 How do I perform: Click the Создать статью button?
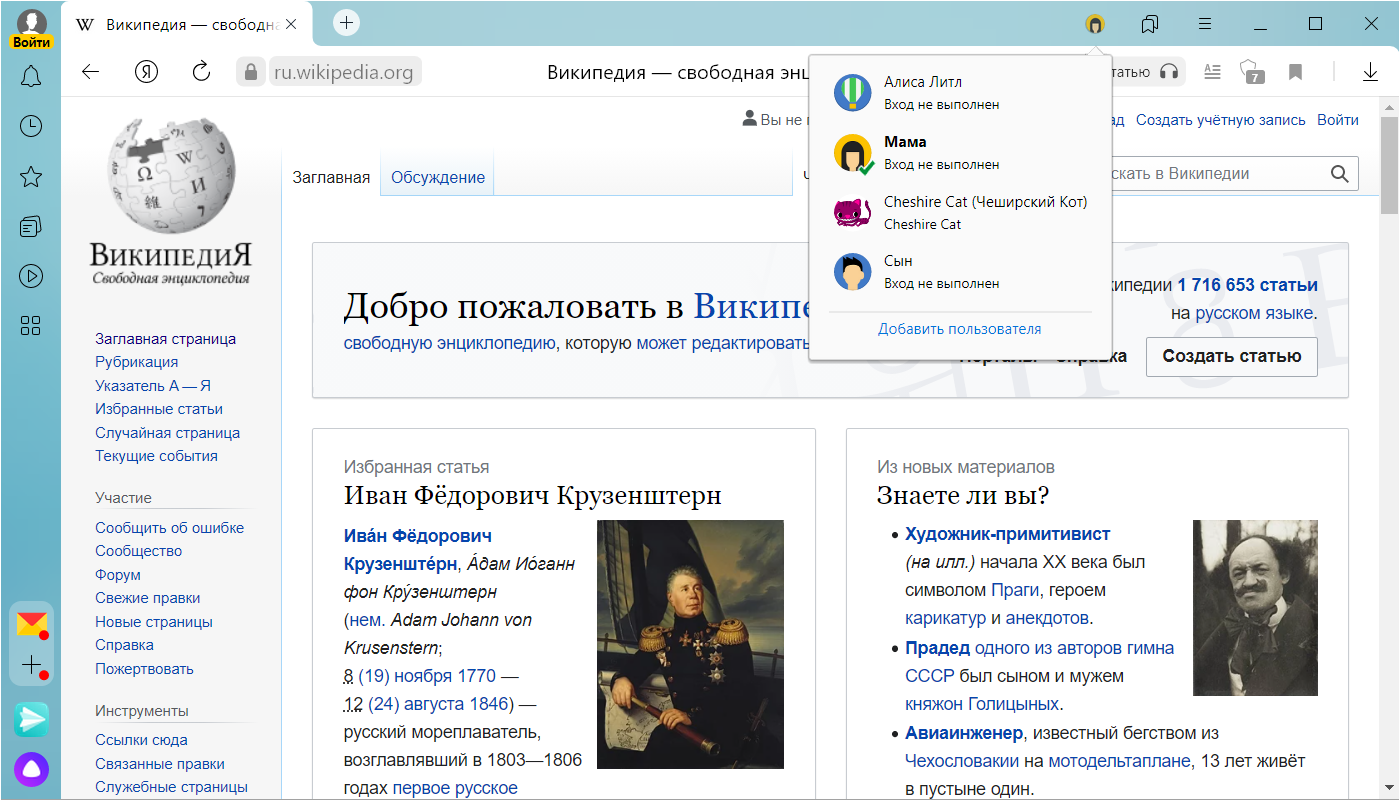(x=1232, y=356)
